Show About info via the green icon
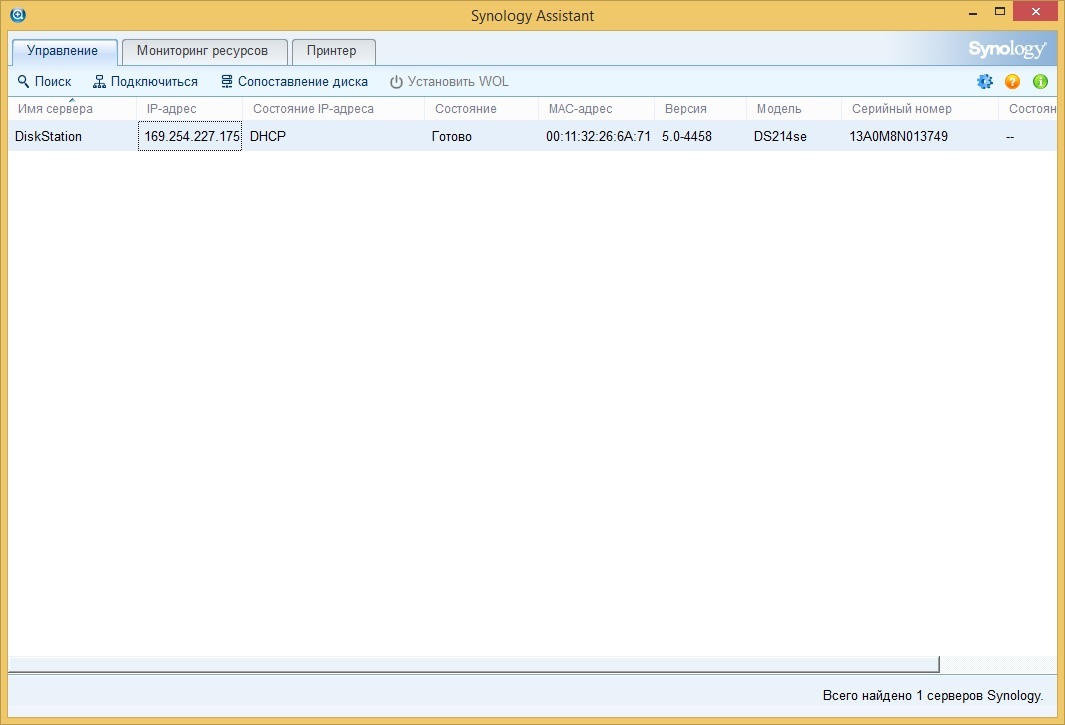Image resolution: width=1065 pixels, height=725 pixels. point(1040,82)
